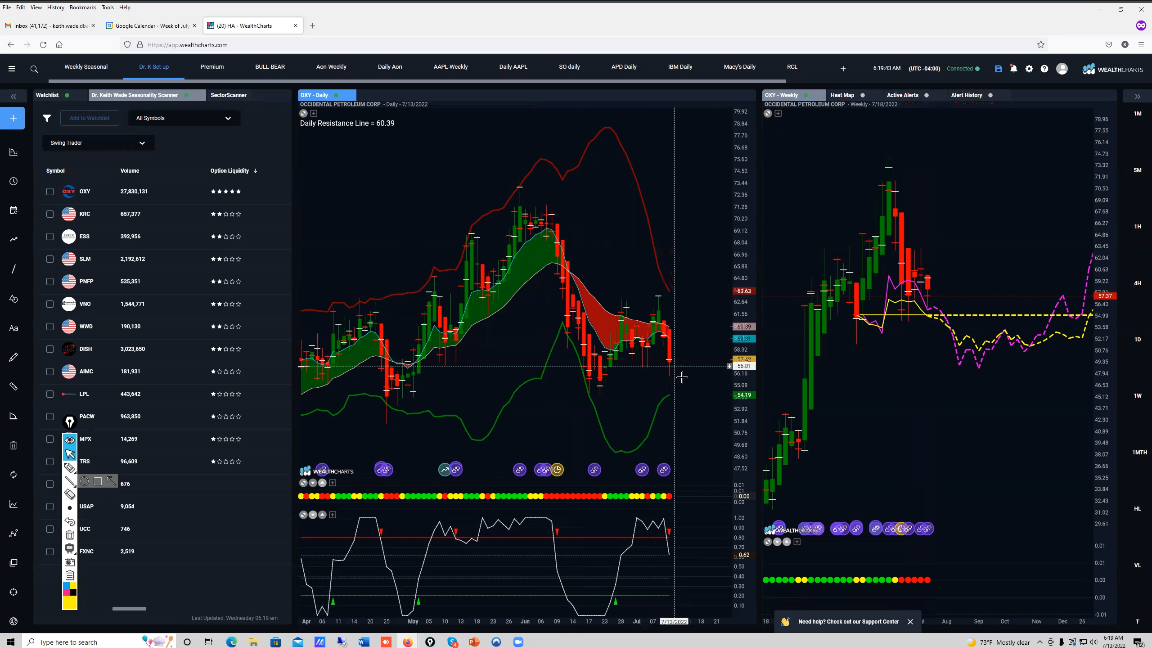Click the undo arrow on floating toolbar
The width and height of the screenshot is (1152, 648).
point(70,522)
